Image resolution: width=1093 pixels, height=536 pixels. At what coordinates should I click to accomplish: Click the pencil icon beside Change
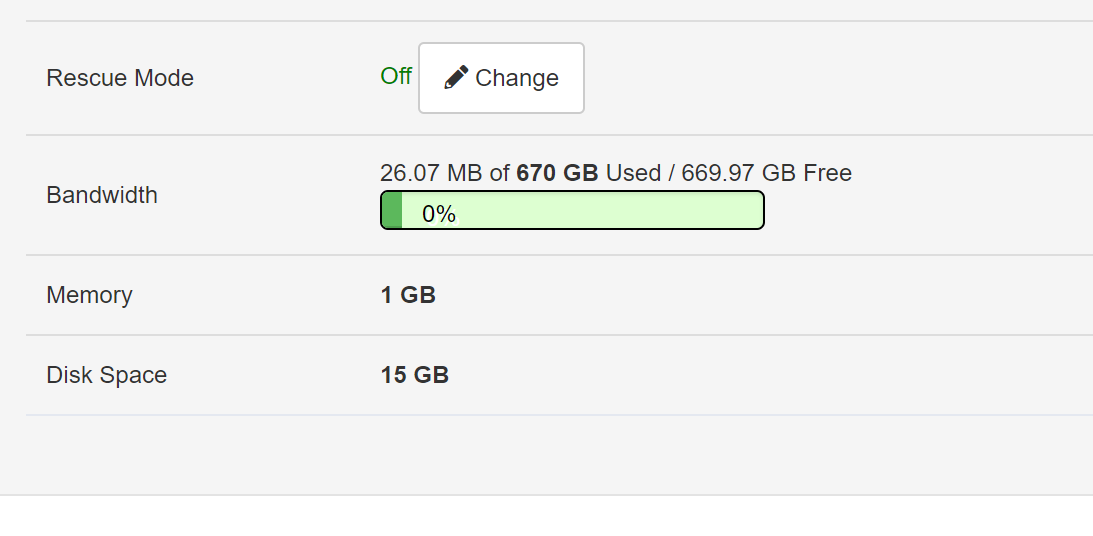[x=456, y=78]
